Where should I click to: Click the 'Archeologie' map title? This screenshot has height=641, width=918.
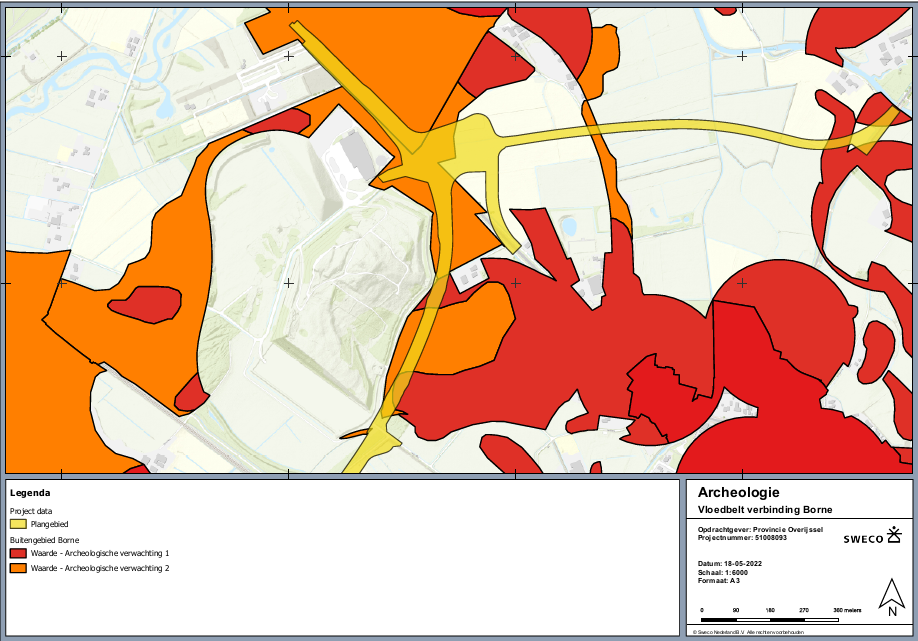point(738,492)
